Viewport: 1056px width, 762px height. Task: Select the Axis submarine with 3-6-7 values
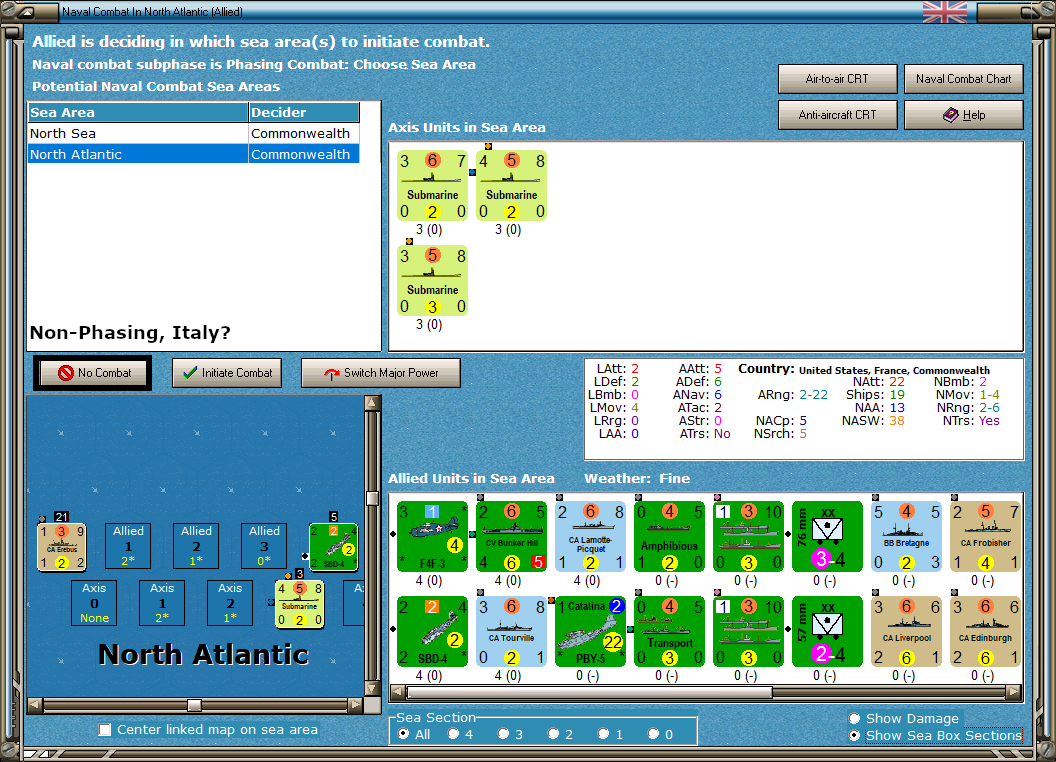pyautogui.click(x=432, y=185)
